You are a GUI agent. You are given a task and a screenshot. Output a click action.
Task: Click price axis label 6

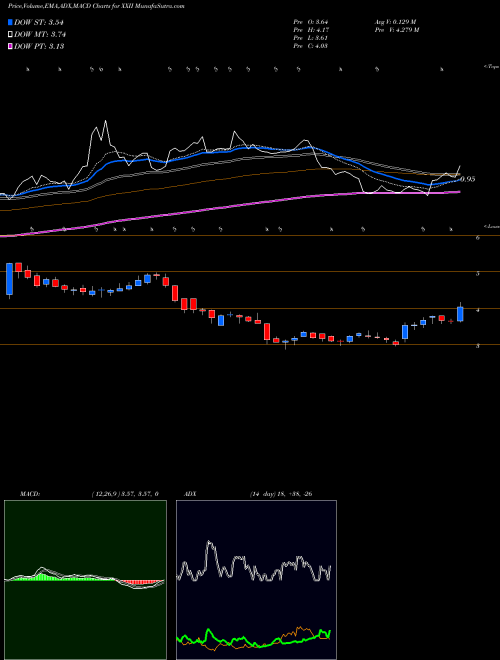pos(478,238)
